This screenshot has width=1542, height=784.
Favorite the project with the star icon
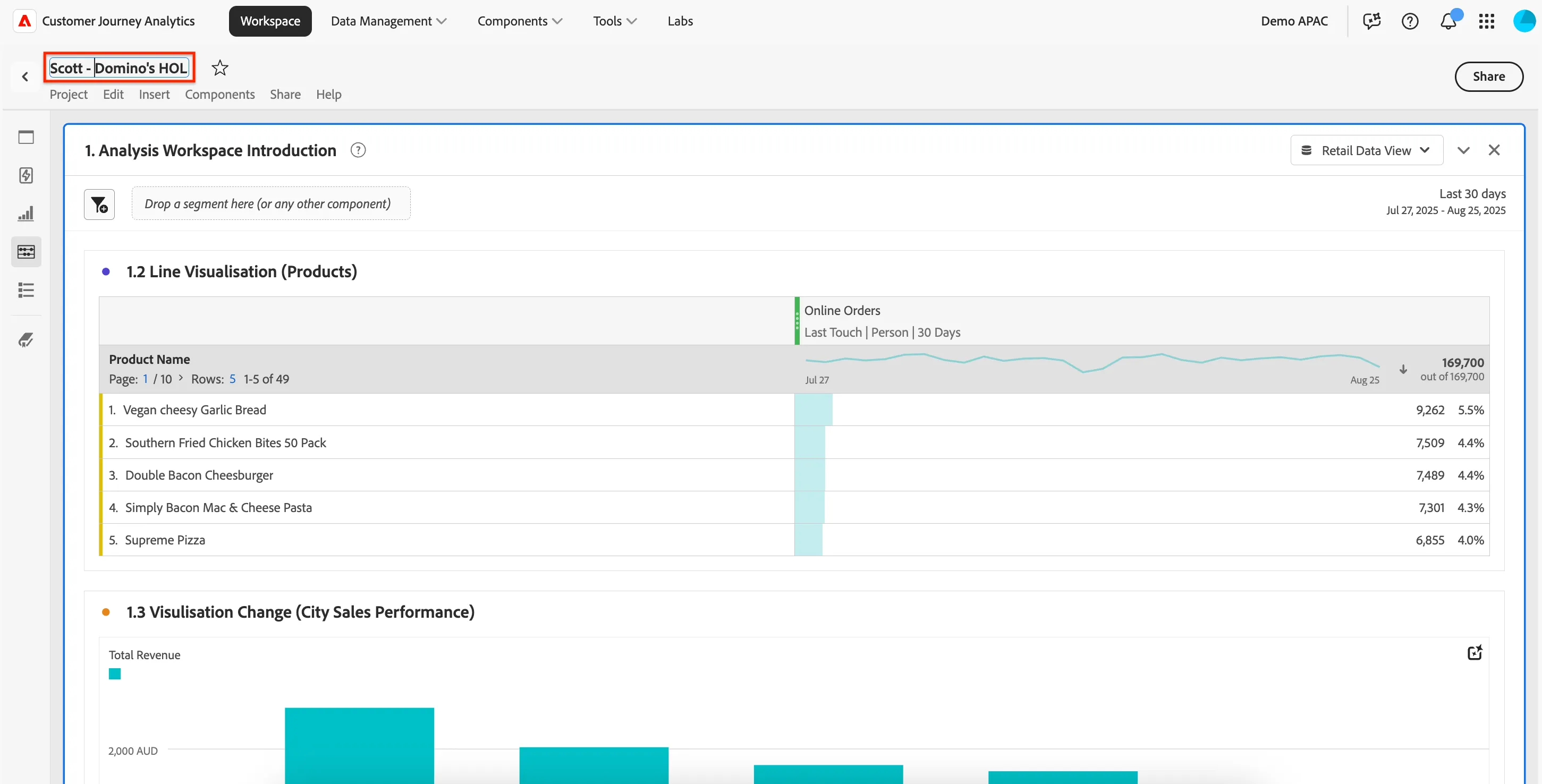tap(219, 67)
